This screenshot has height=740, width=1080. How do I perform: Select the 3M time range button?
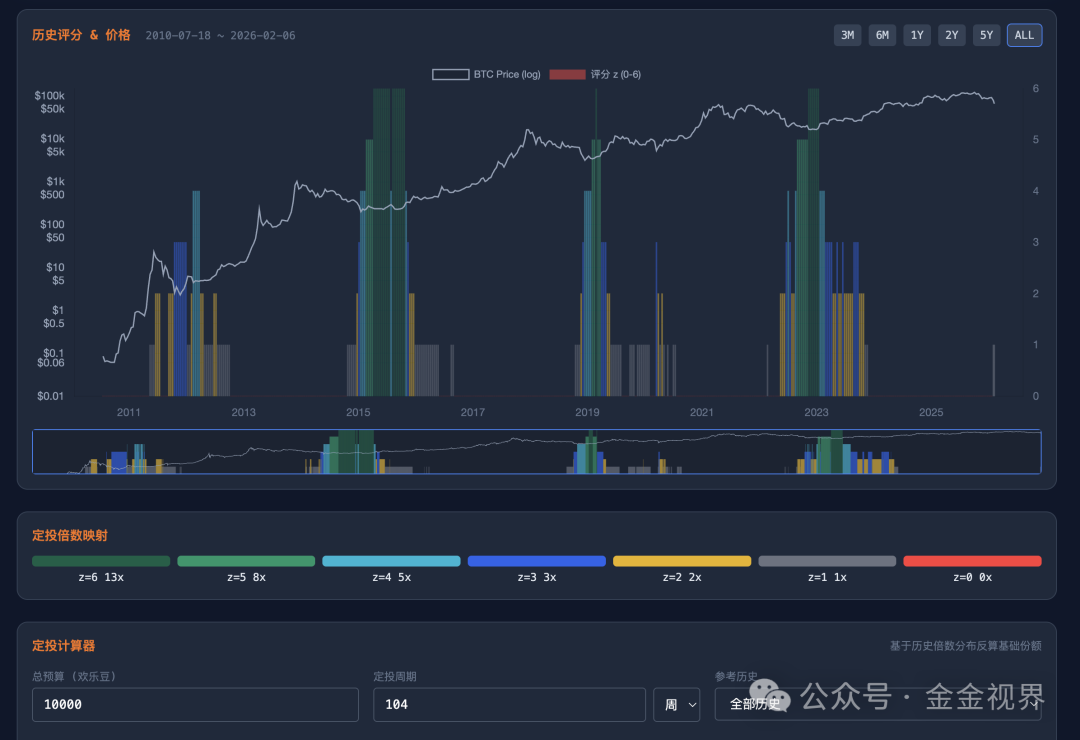[847, 35]
